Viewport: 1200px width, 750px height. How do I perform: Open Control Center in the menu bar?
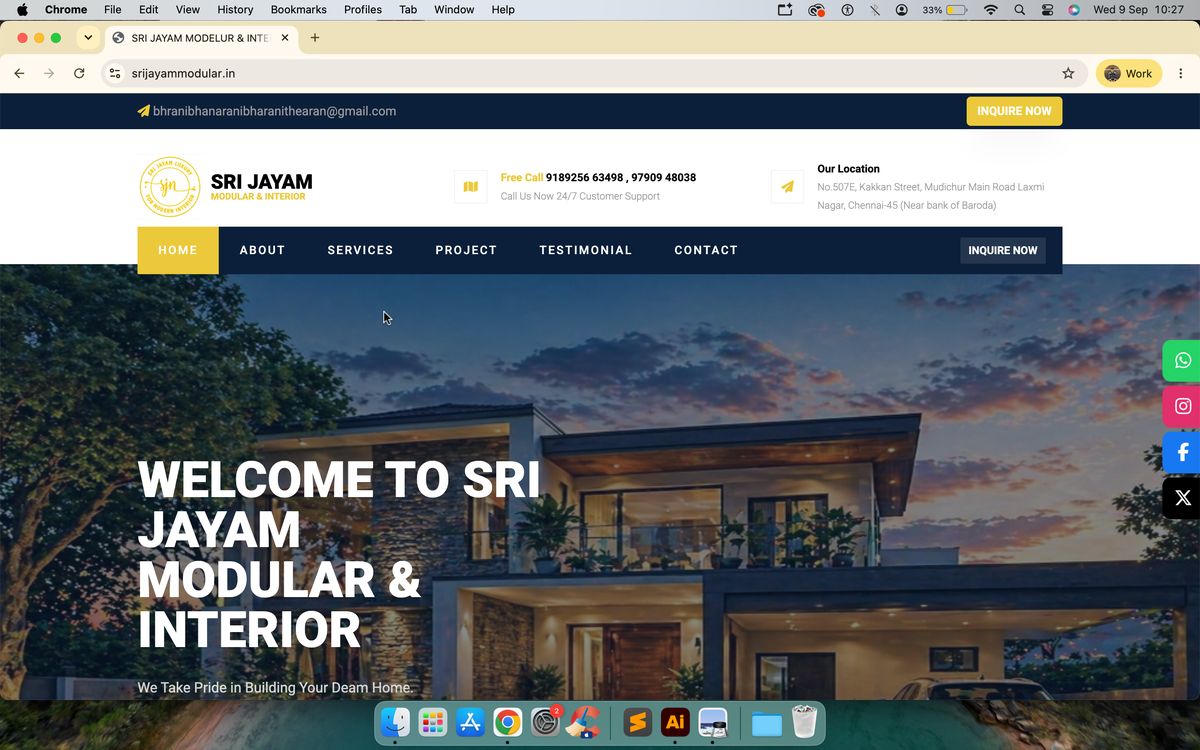click(x=1047, y=10)
